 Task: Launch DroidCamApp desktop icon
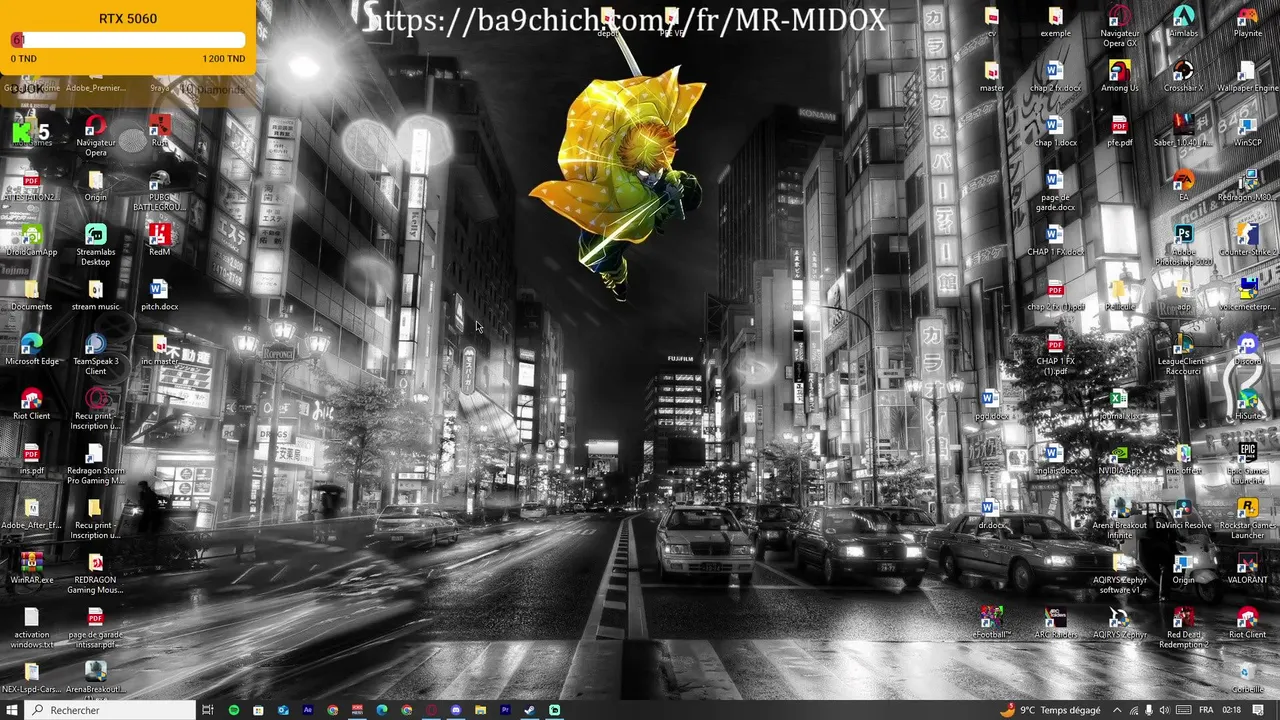point(31,240)
